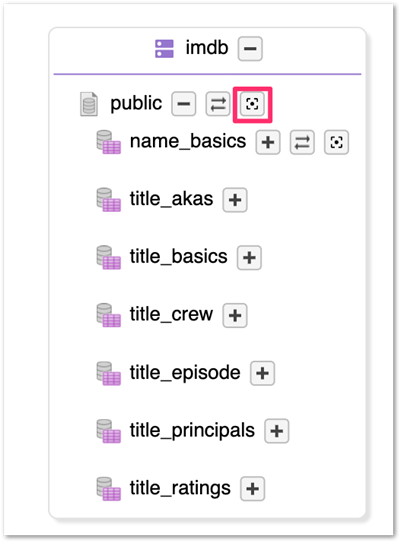Expand the title_basics table
400x542 pixels.
pos(249,258)
